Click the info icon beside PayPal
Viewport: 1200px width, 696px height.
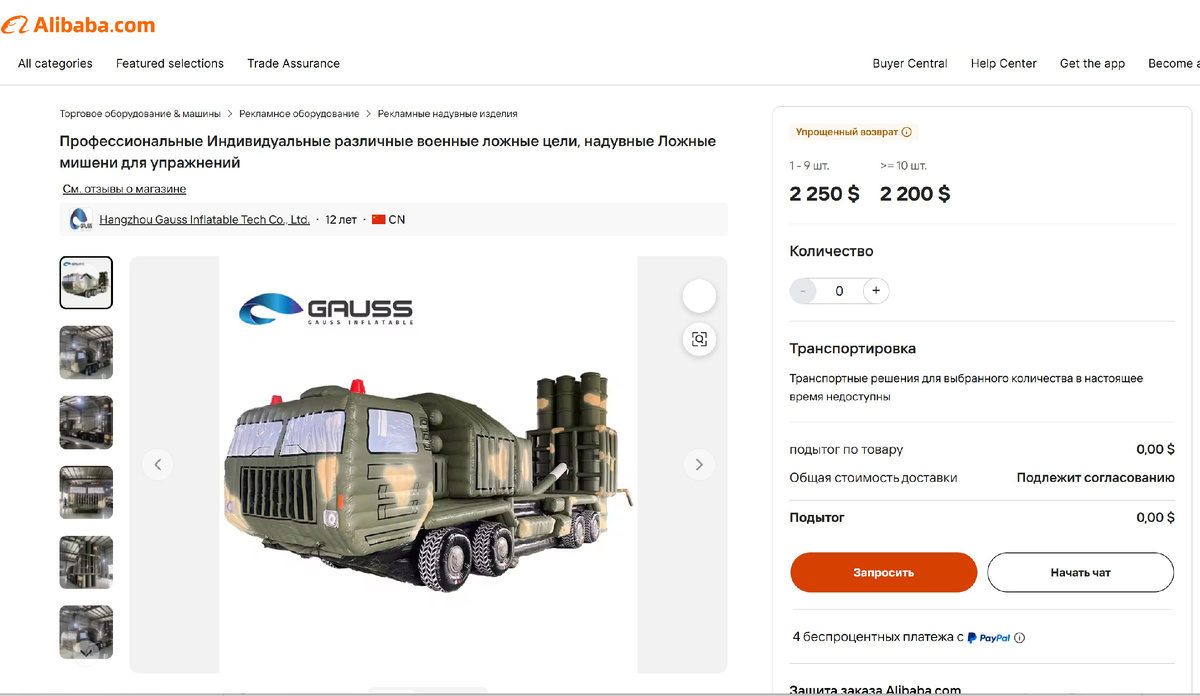click(1020, 638)
